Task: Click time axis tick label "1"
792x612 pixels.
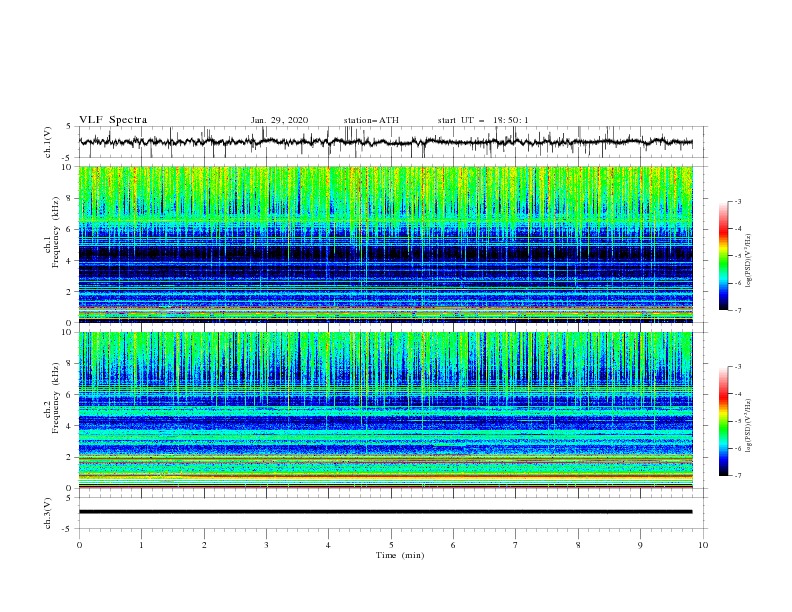Action: 141,545
